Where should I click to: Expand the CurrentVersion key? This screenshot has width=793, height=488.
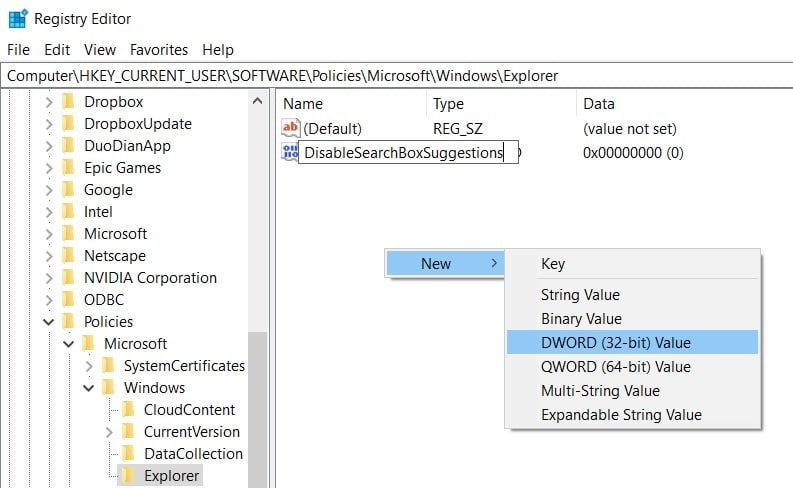[108, 431]
